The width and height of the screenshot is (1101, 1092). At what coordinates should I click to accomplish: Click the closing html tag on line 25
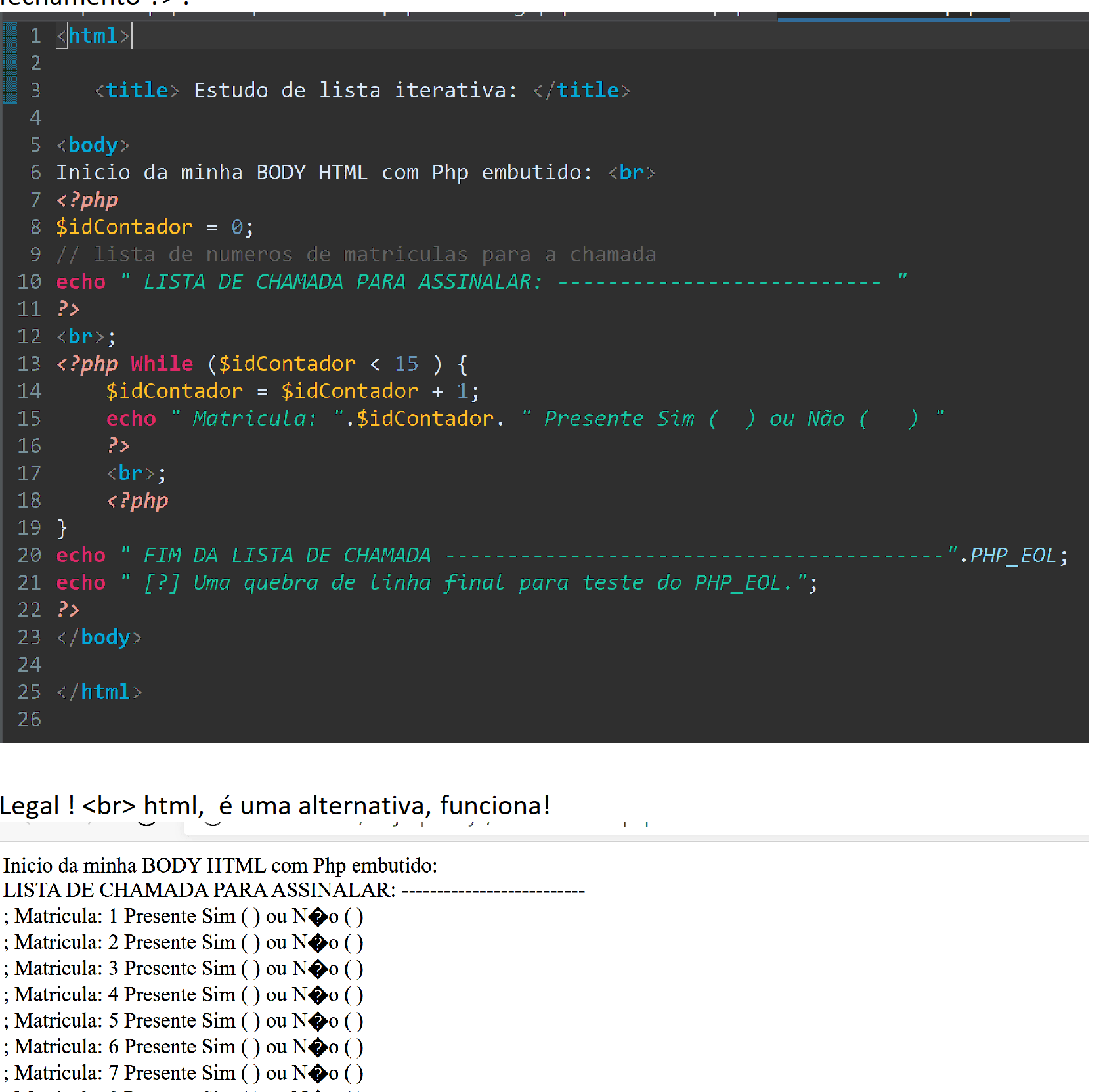[x=99, y=692]
